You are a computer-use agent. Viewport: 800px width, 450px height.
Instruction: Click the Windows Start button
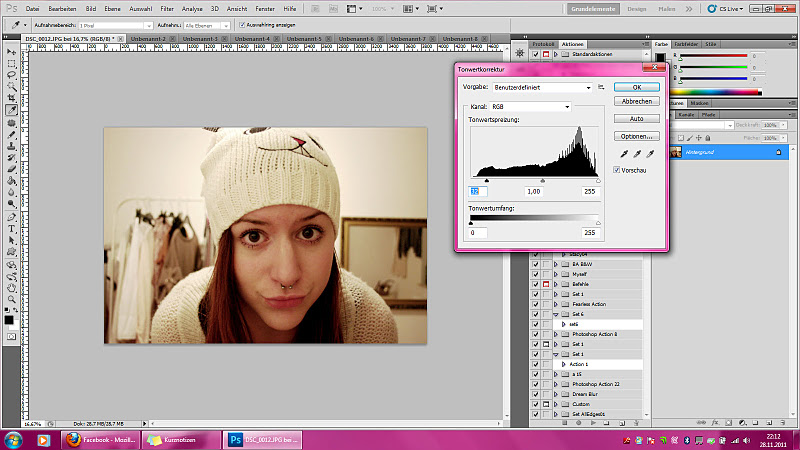coord(14,439)
